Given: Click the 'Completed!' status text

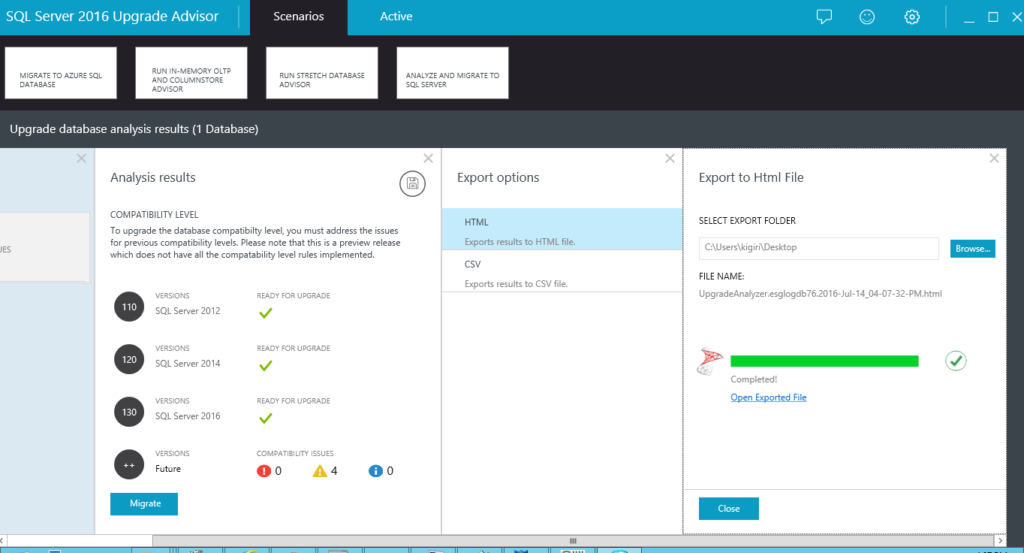Looking at the screenshot, I should (754, 379).
